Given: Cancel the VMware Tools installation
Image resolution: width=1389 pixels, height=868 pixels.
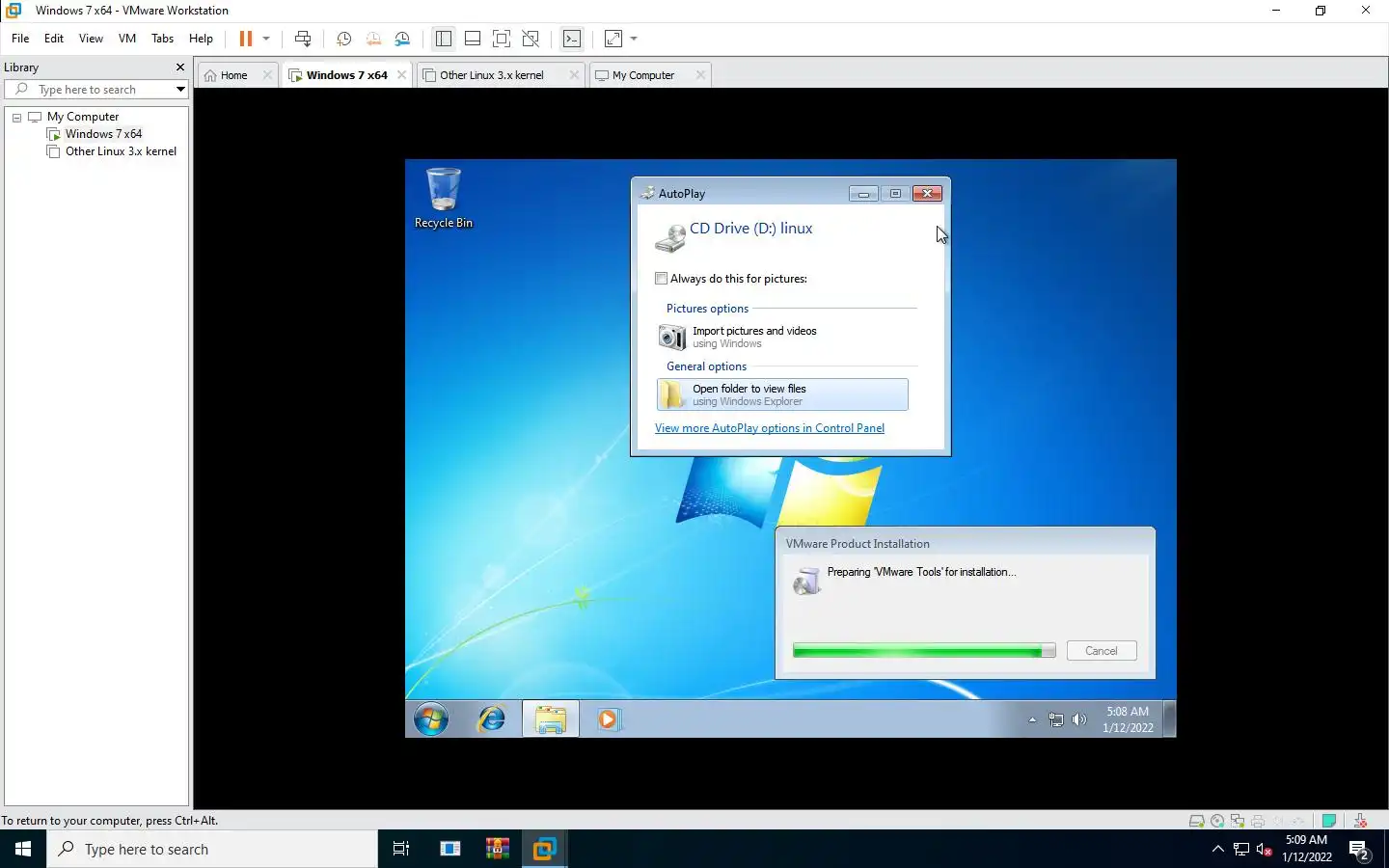Looking at the screenshot, I should click(1102, 651).
